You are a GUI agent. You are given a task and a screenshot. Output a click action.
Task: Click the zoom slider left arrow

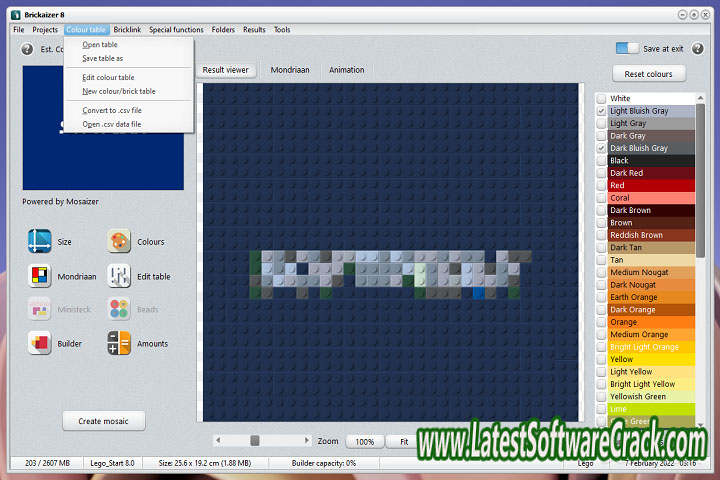[x=218, y=440]
